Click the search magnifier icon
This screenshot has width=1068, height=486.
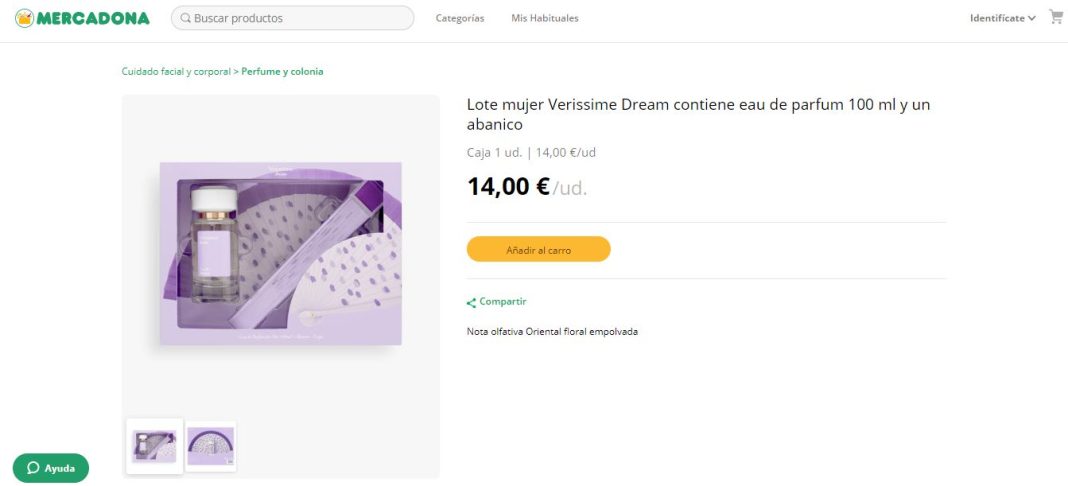[x=186, y=18]
